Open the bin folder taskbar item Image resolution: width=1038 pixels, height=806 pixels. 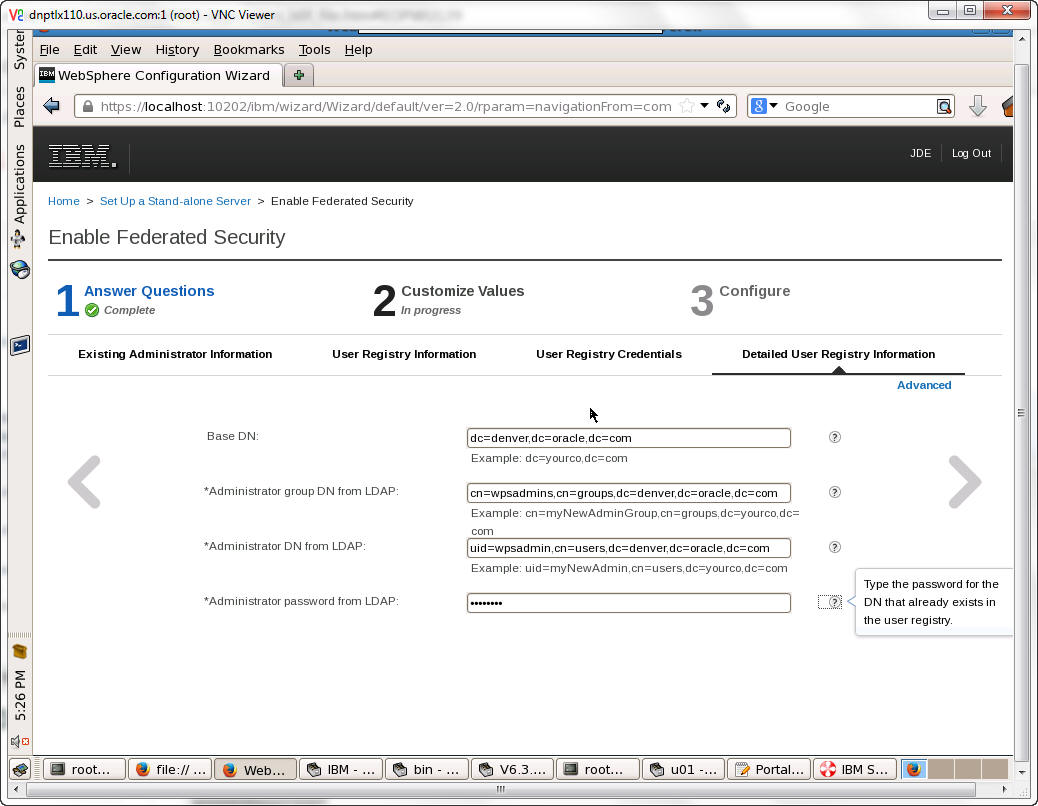click(x=426, y=769)
